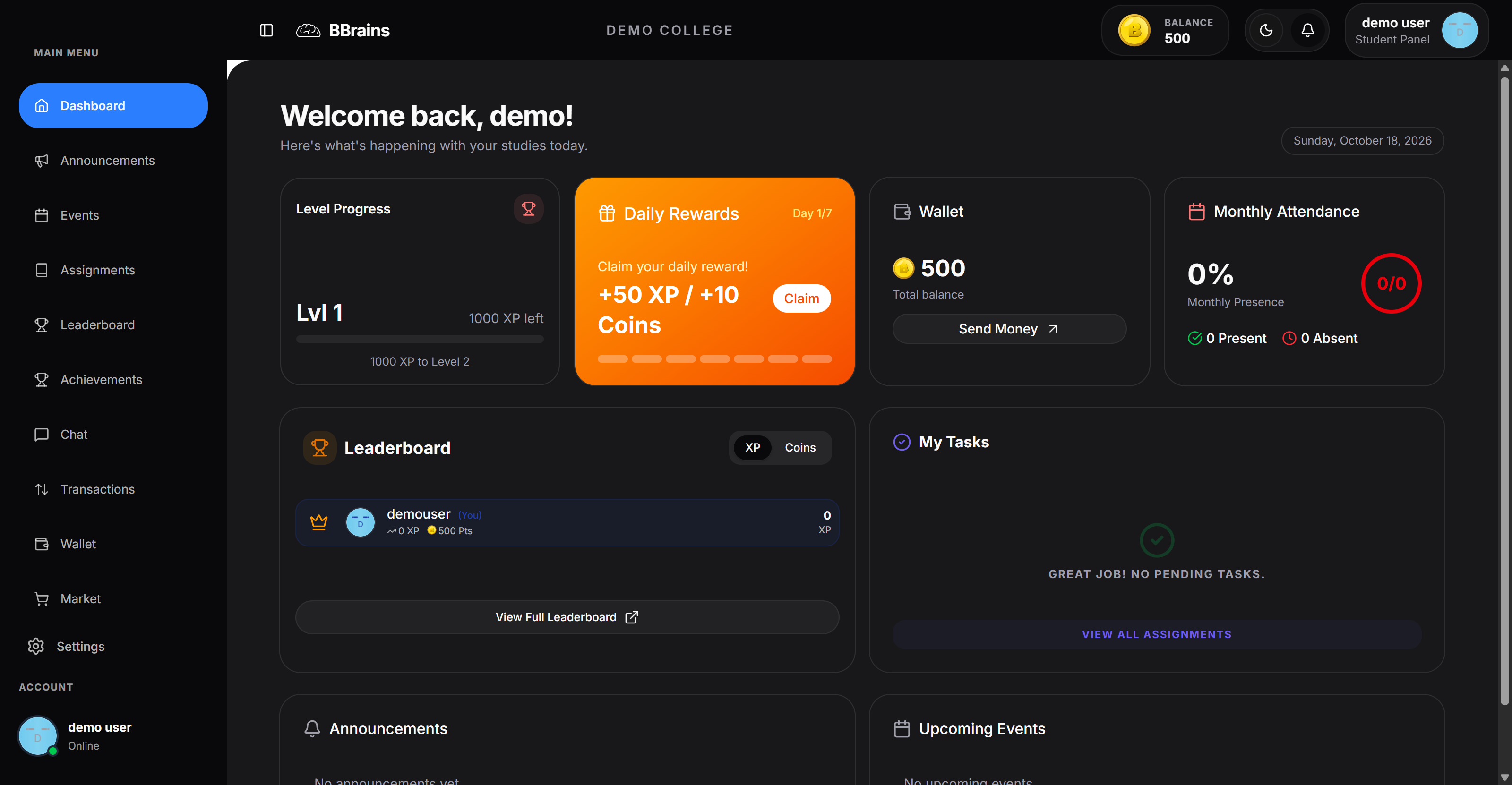Open the Chat menu item
Image resolution: width=1512 pixels, height=785 pixels.
click(x=113, y=435)
